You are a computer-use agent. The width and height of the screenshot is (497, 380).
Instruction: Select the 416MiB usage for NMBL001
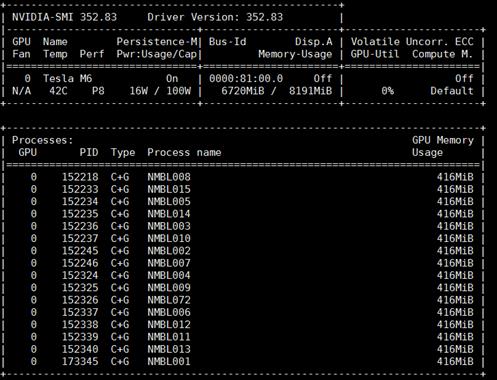(455, 362)
